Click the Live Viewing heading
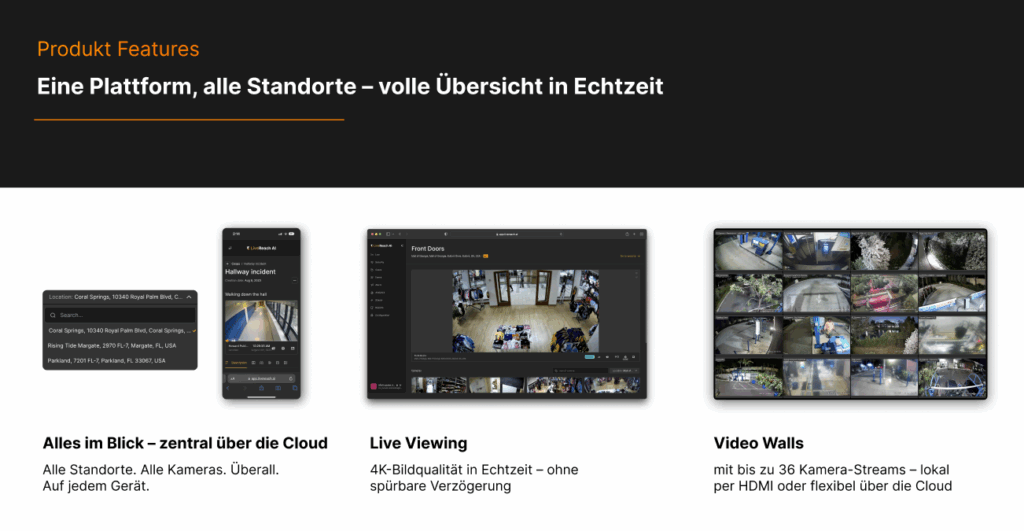Screen dimensions: 1024x531 pos(419,443)
